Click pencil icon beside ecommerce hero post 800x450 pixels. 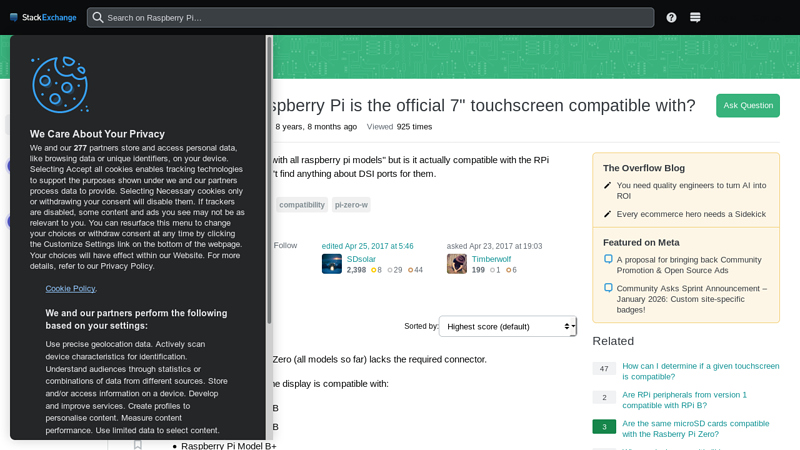point(607,214)
